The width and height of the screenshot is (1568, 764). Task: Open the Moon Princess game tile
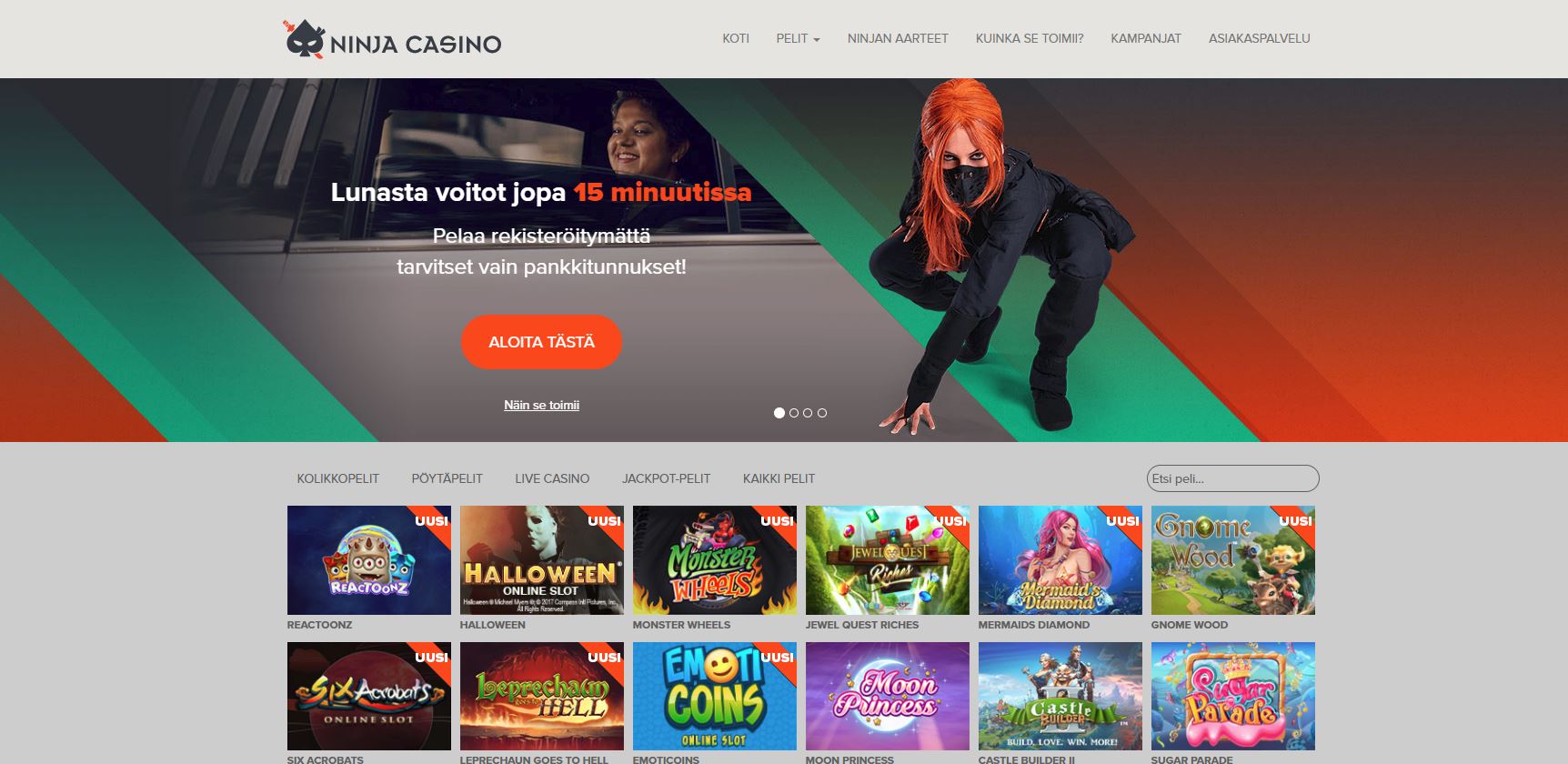[x=887, y=696]
